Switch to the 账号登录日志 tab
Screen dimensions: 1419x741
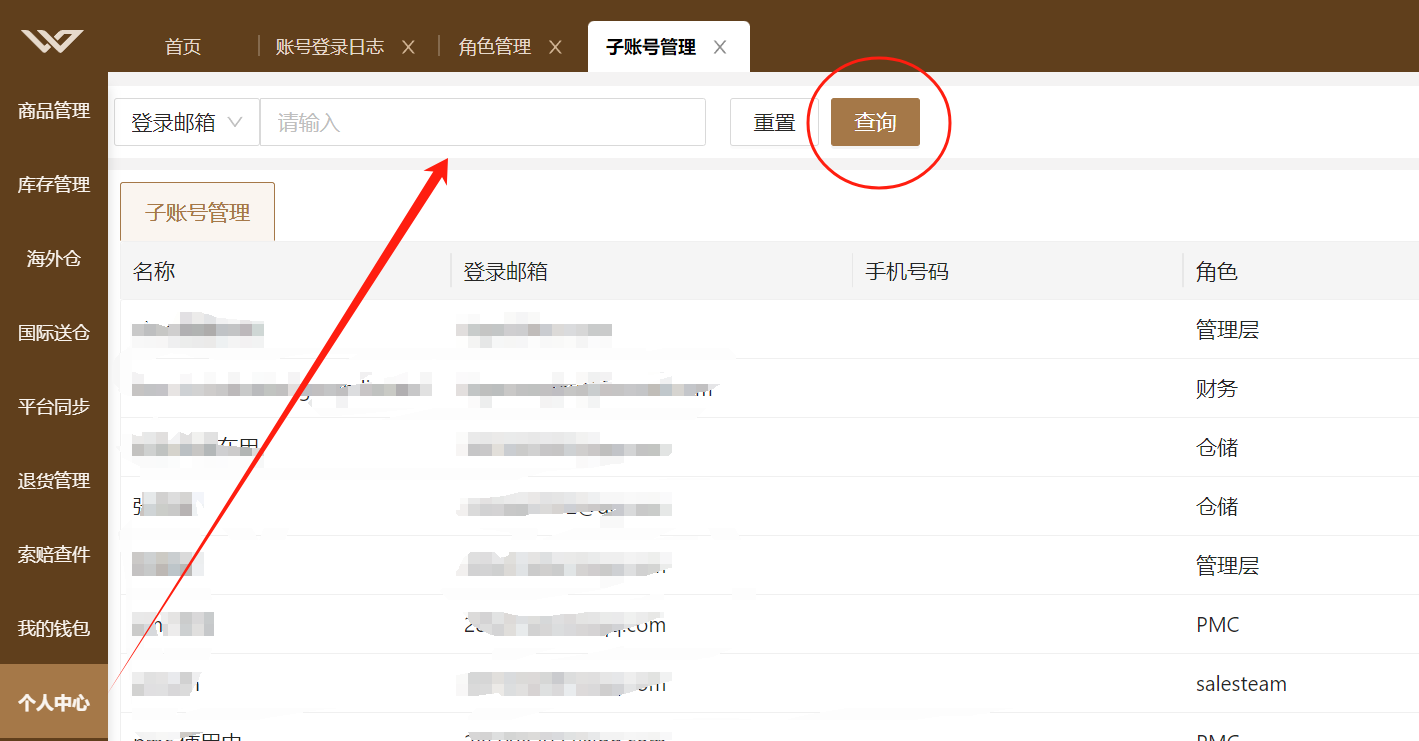[330, 47]
